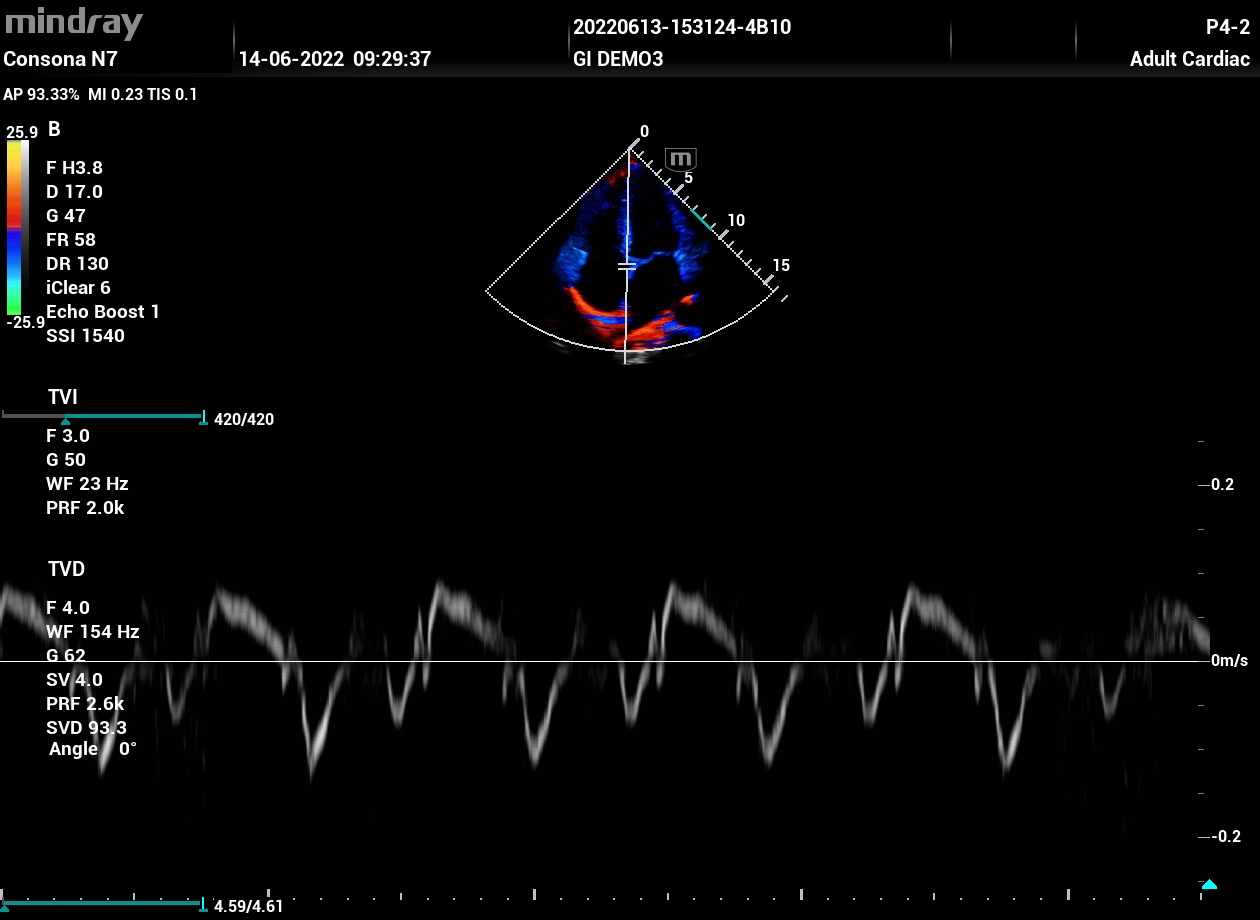Click the color Doppler sector image
The height and width of the screenshot is (920, 1260).
[628, 270]
